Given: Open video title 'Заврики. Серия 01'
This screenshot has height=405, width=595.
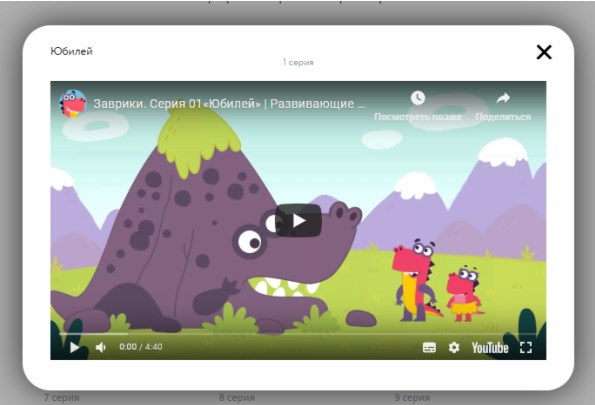Looking at the screenshot, I should pos(229,104).
